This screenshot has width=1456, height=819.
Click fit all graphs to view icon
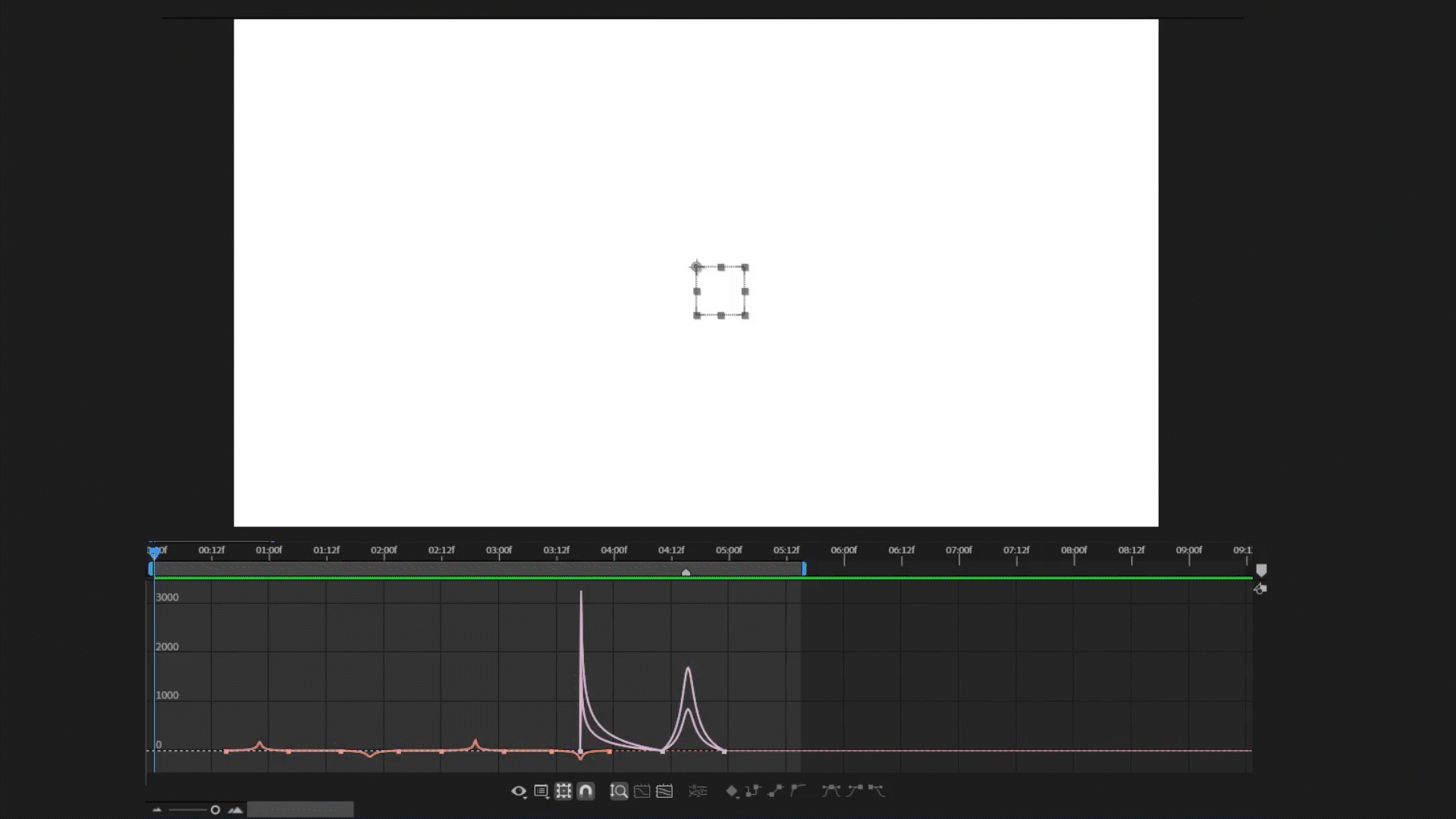(x=664, y=791)
